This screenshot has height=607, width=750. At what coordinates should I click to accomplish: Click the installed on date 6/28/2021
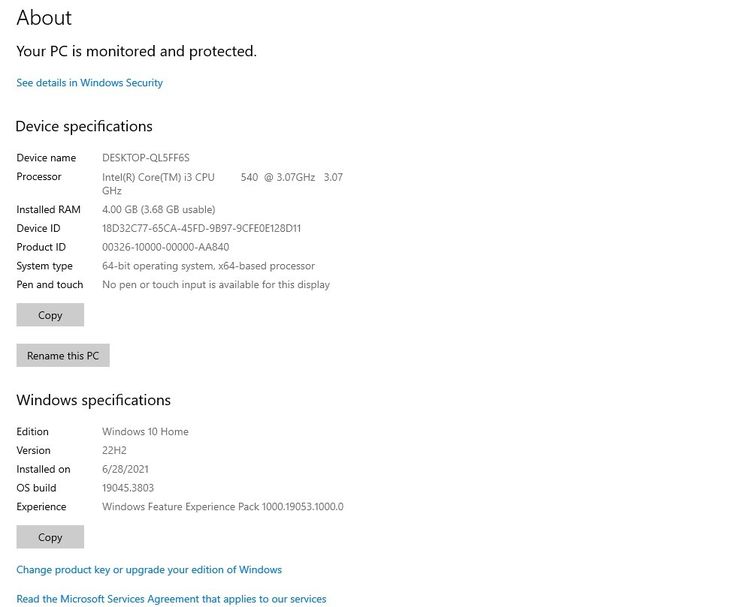click(126, 469)
